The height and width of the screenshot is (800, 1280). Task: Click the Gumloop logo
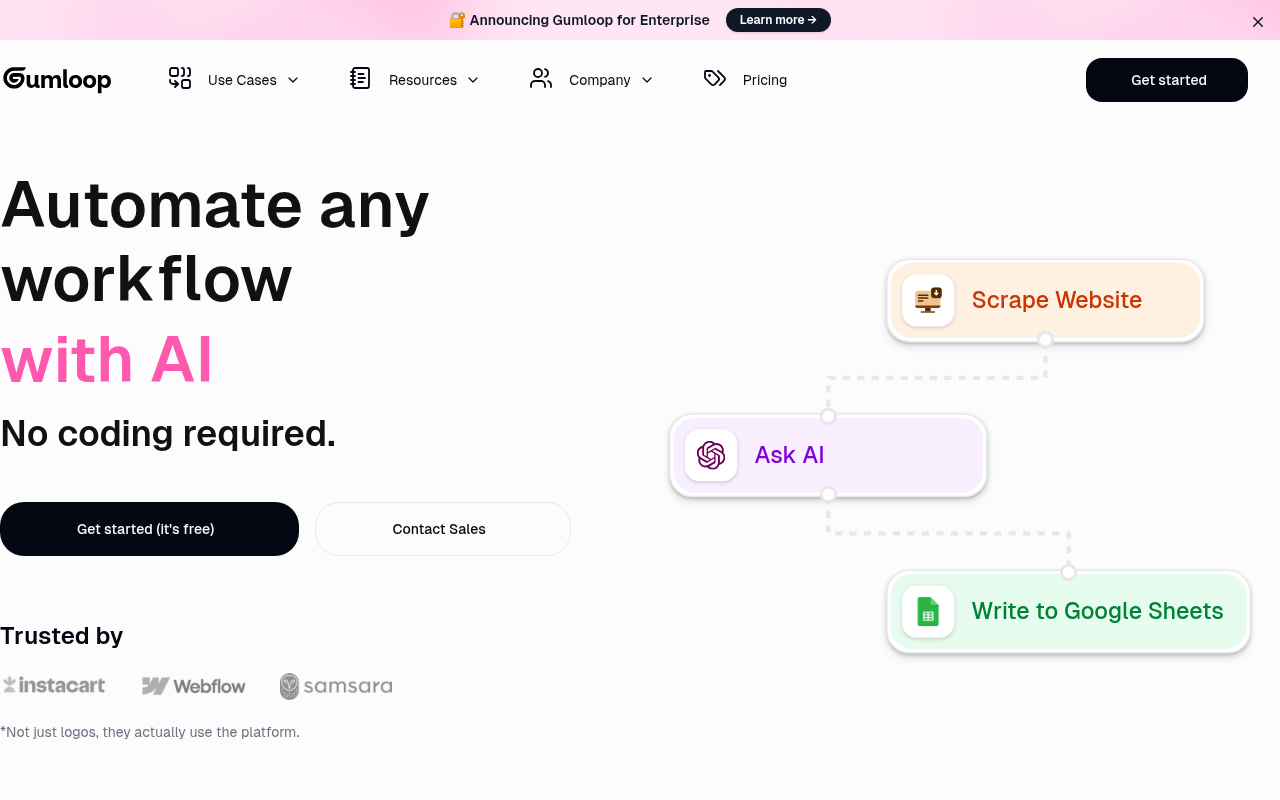coord(56,79)
